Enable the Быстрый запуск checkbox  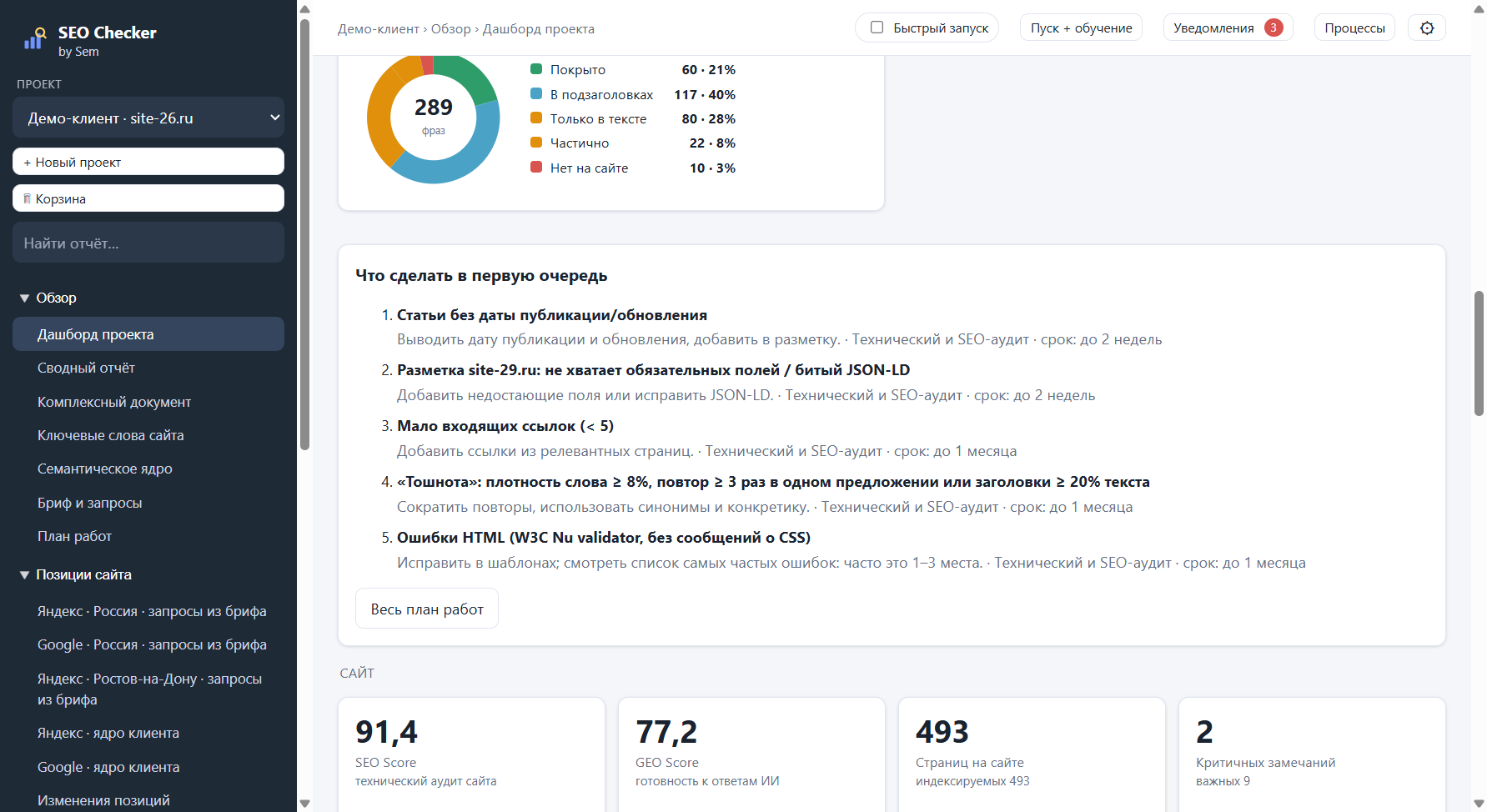[877, 28]
